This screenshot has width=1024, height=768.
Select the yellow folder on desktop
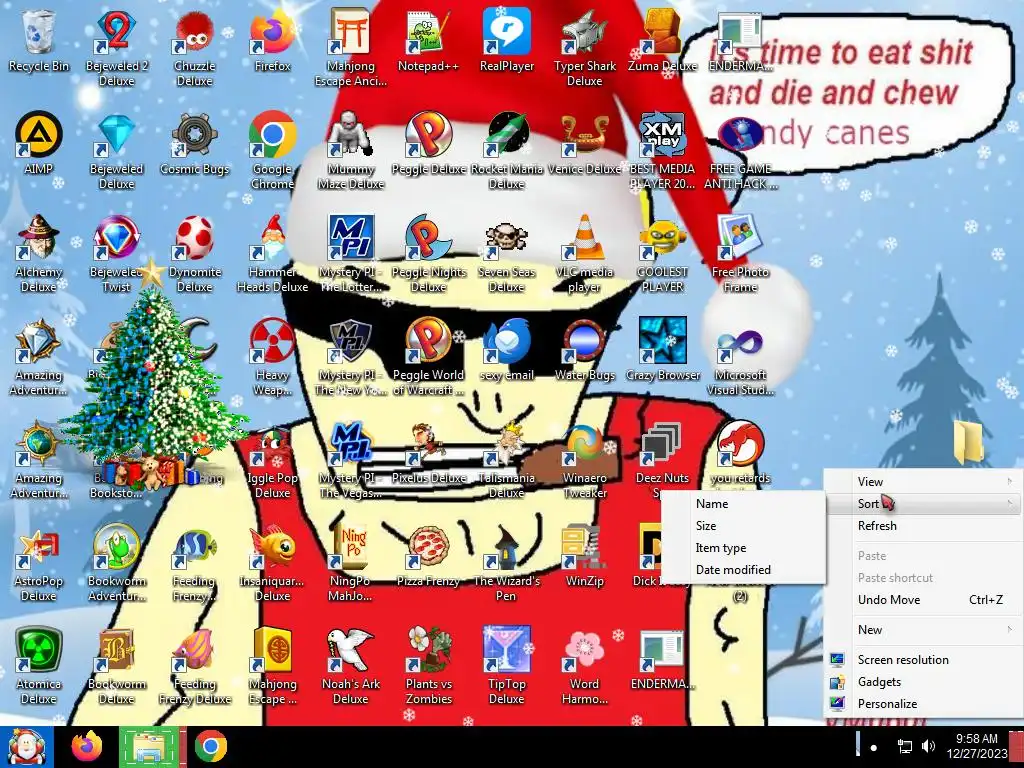tap(969, 441)
